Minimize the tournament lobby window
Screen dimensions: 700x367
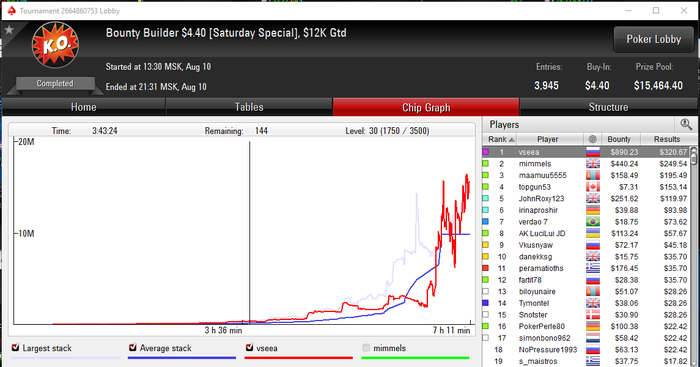pos(628,10)
